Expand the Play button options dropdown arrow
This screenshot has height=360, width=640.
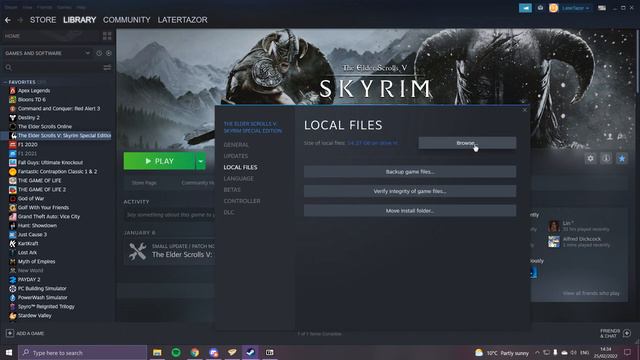click(x=200, y=161)
